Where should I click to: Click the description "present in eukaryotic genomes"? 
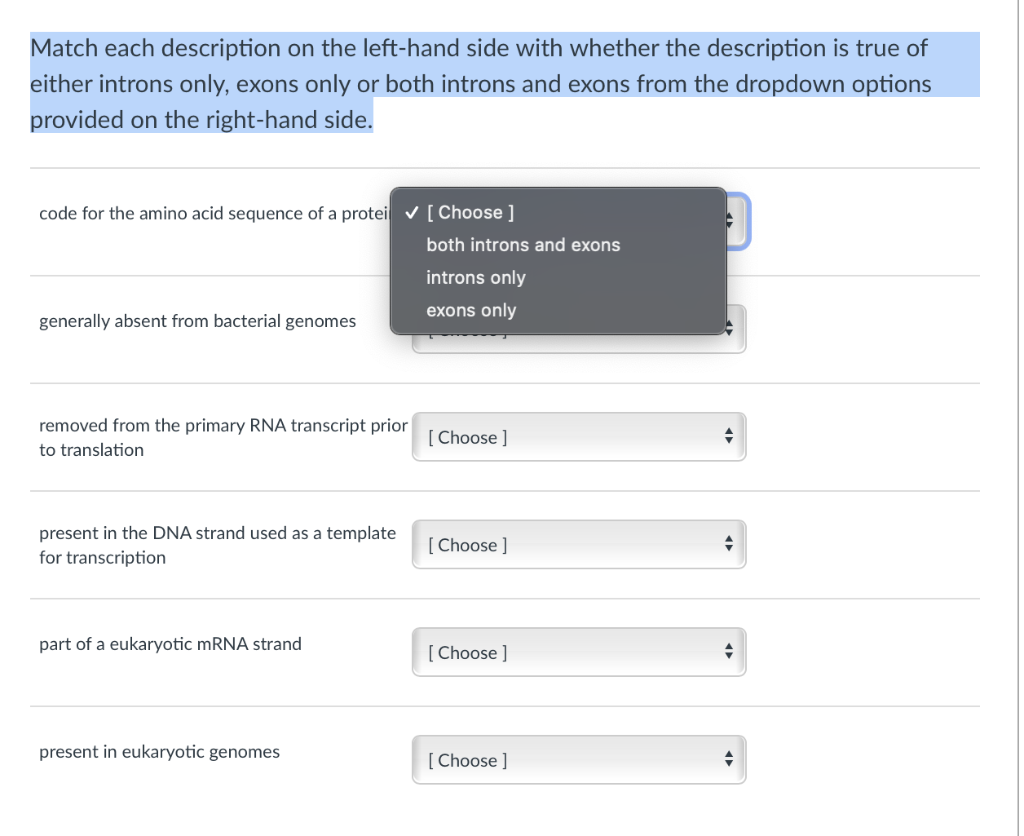(158, 751)
